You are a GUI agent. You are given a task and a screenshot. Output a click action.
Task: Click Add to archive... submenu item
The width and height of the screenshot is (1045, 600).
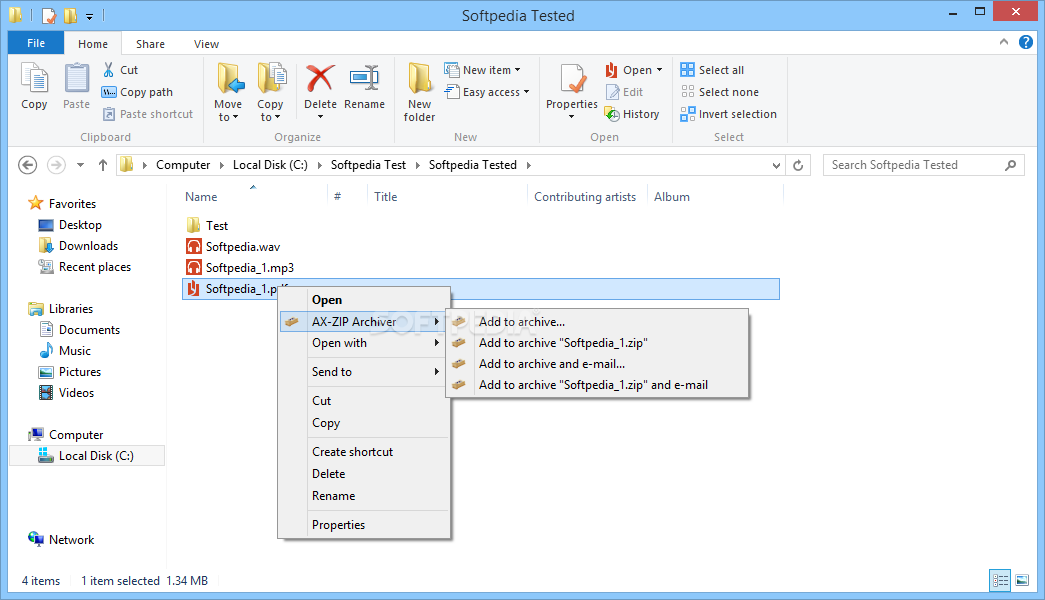coord(597,322)
